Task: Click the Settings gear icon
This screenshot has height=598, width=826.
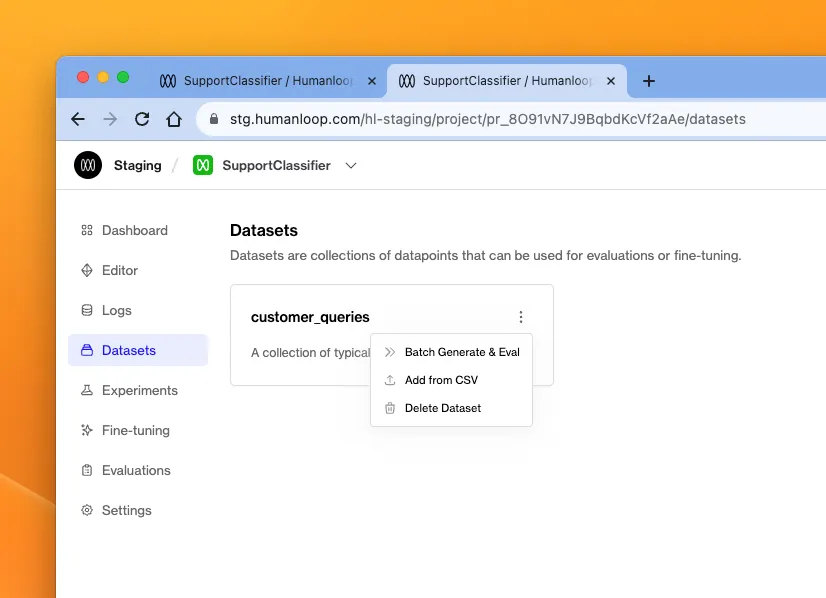Action: [87, 511]
